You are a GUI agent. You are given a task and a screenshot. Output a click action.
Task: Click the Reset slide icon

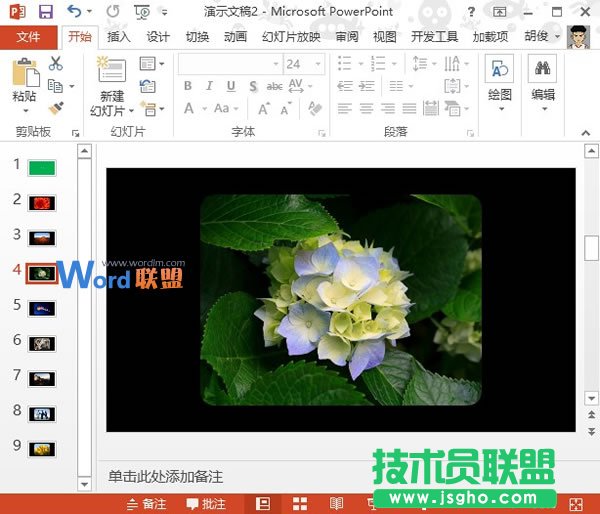148,86
